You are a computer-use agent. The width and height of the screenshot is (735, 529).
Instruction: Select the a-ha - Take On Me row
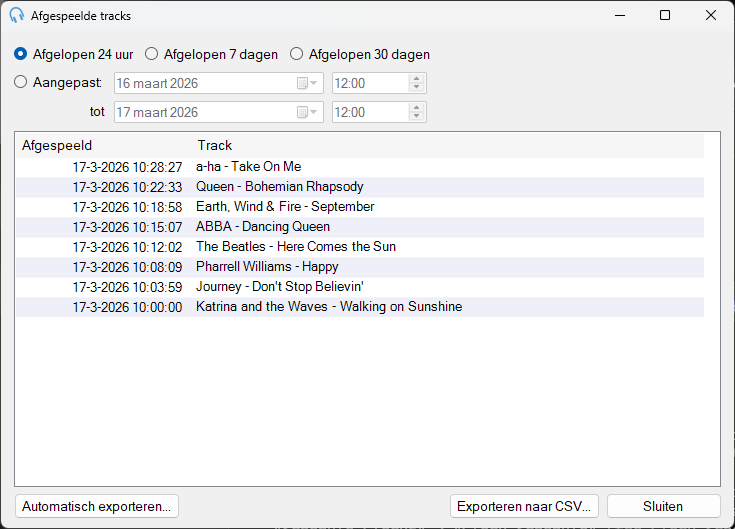click(360, 167)
